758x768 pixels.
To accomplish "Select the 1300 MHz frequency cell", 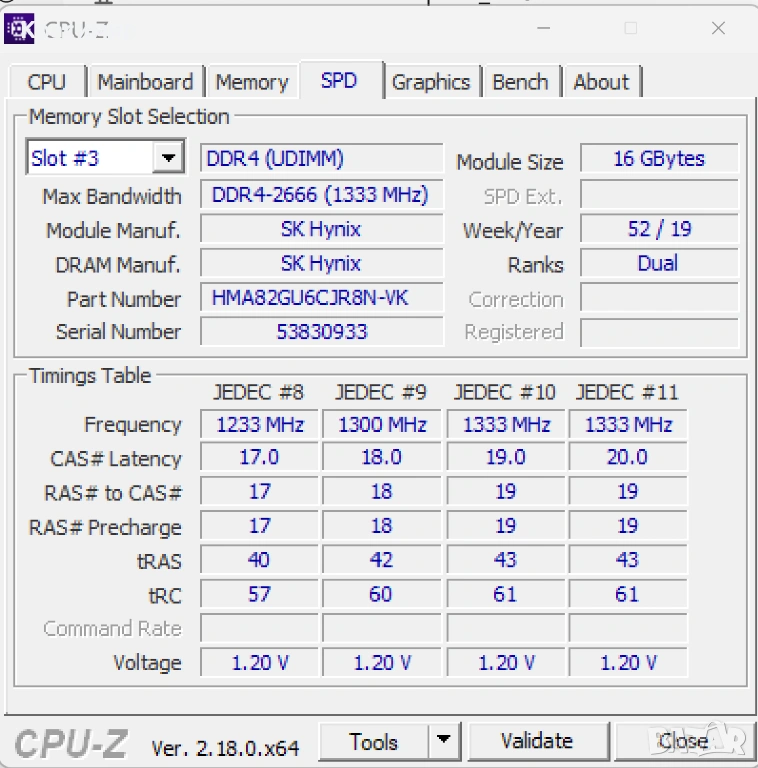I will click(x=382, y=424).
